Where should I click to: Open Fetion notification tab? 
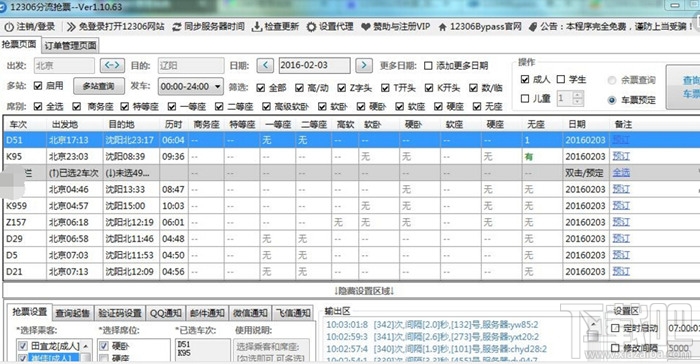tap(293, 314)
